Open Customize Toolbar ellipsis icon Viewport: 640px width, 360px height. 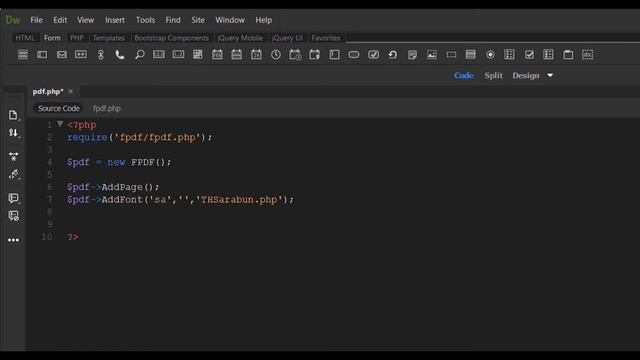pos(13,240)
